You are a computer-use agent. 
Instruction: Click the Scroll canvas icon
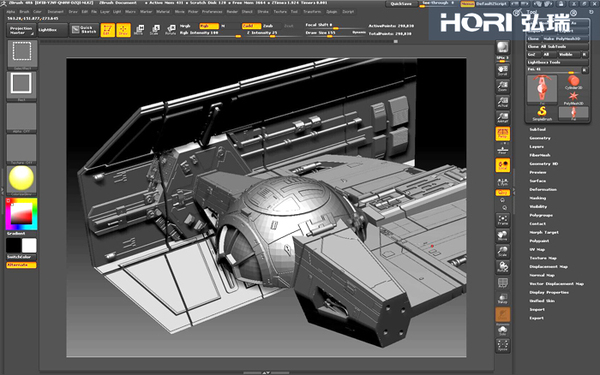[502, 70]
